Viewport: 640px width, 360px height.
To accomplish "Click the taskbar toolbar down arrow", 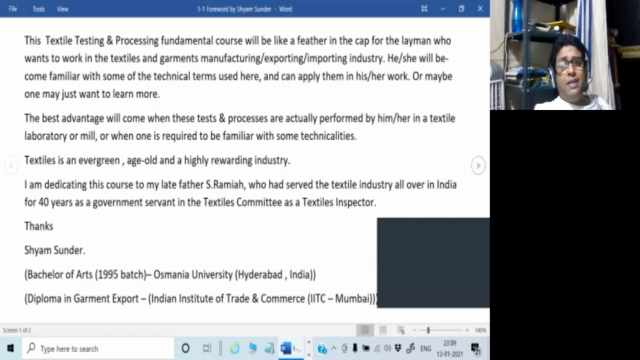I will click(x=309, y=354).
